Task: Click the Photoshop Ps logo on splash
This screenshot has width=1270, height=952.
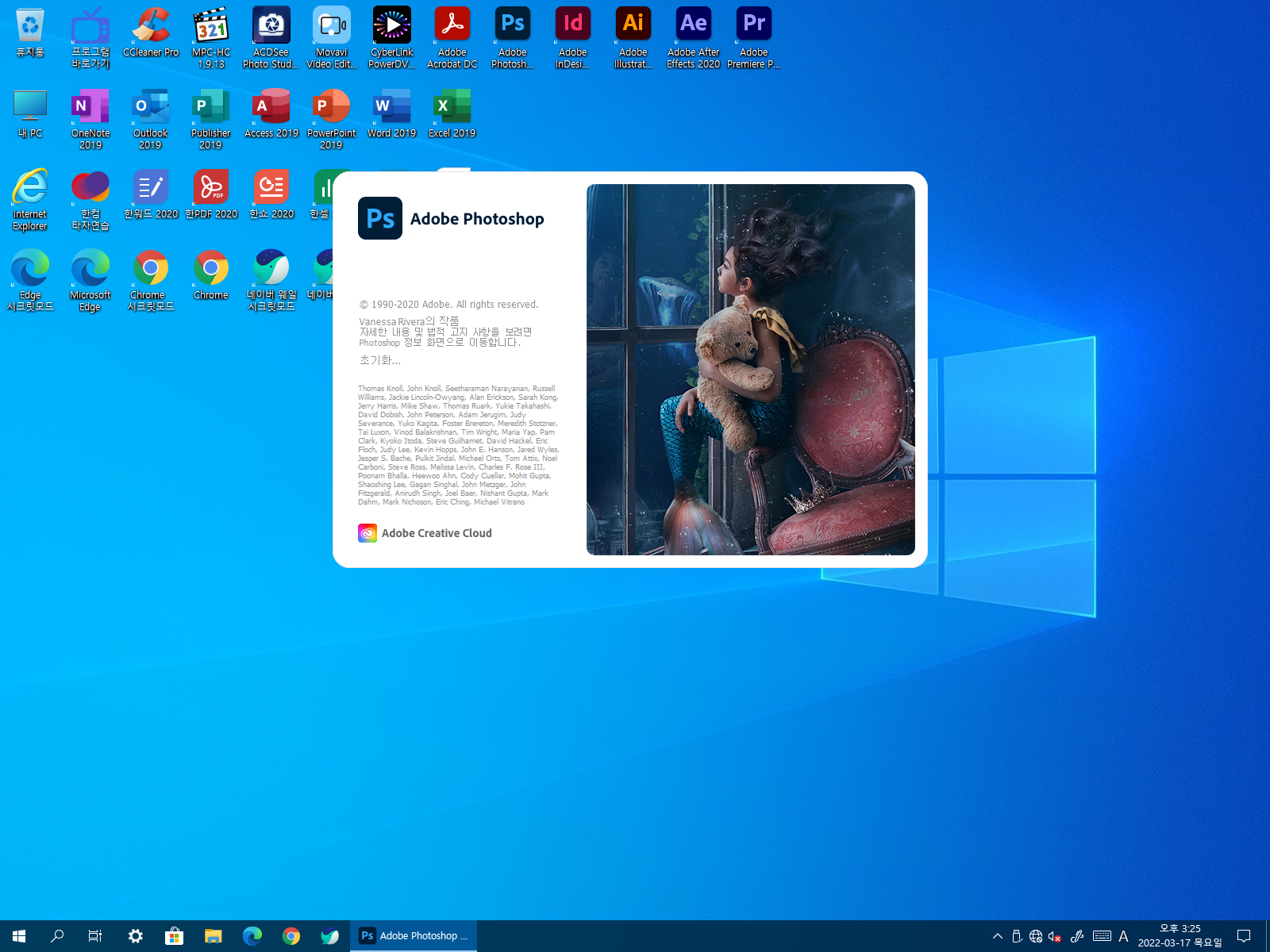Action: click(380, 218)
